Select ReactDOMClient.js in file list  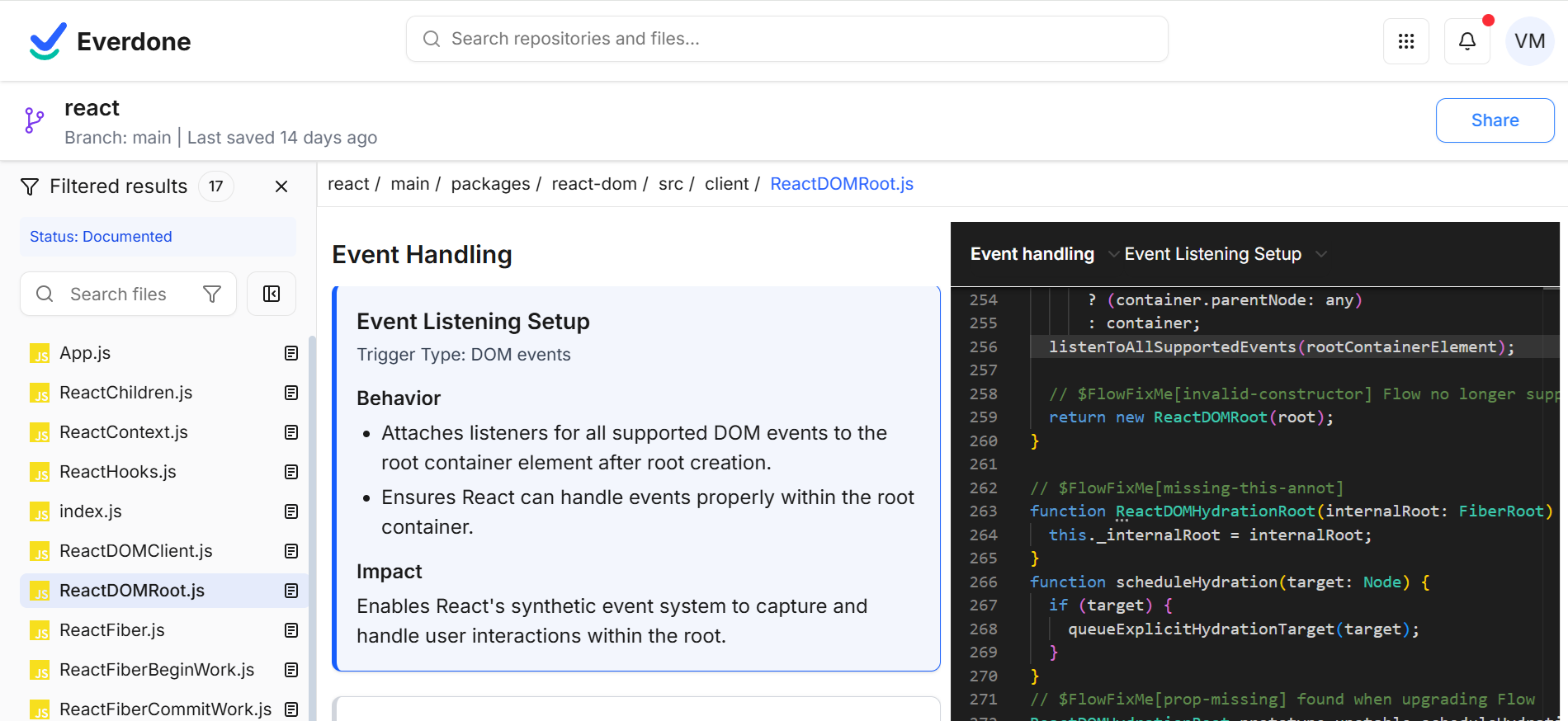(136, 551)
